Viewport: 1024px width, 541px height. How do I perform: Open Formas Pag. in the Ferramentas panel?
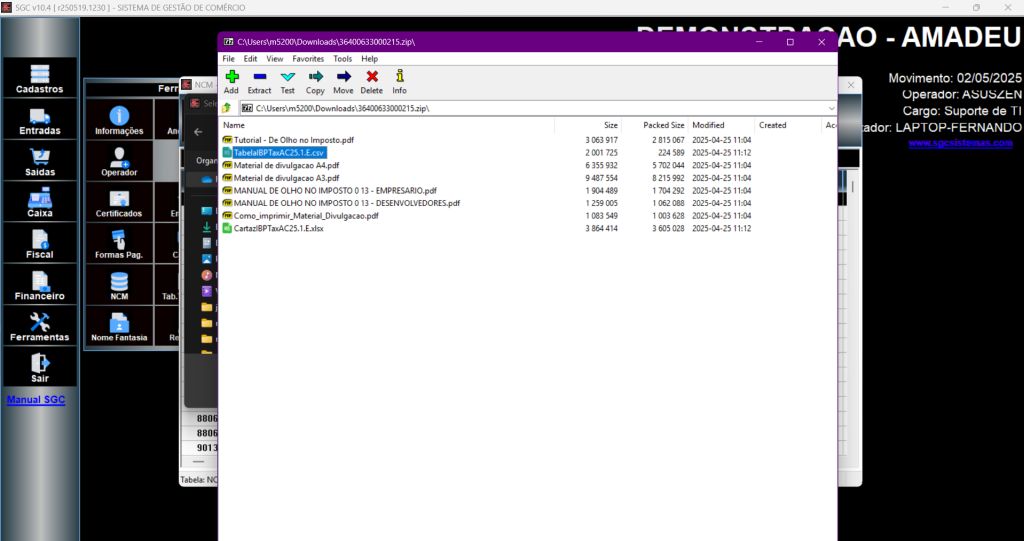point(119,244)
